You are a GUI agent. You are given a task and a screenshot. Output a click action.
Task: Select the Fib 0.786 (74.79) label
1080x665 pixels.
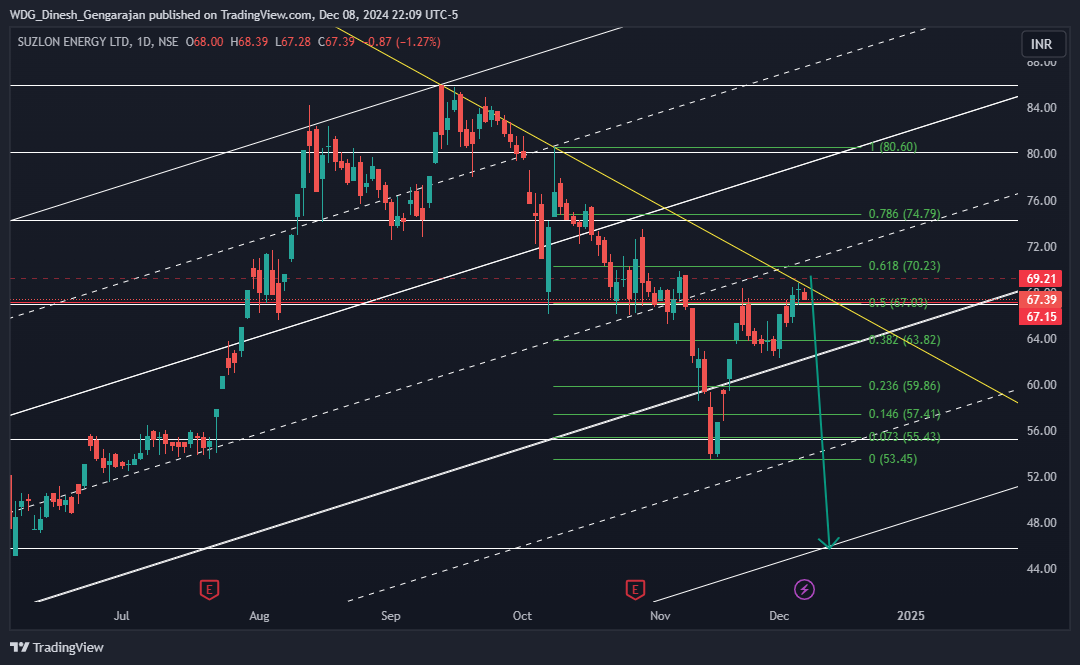point(904,214)
